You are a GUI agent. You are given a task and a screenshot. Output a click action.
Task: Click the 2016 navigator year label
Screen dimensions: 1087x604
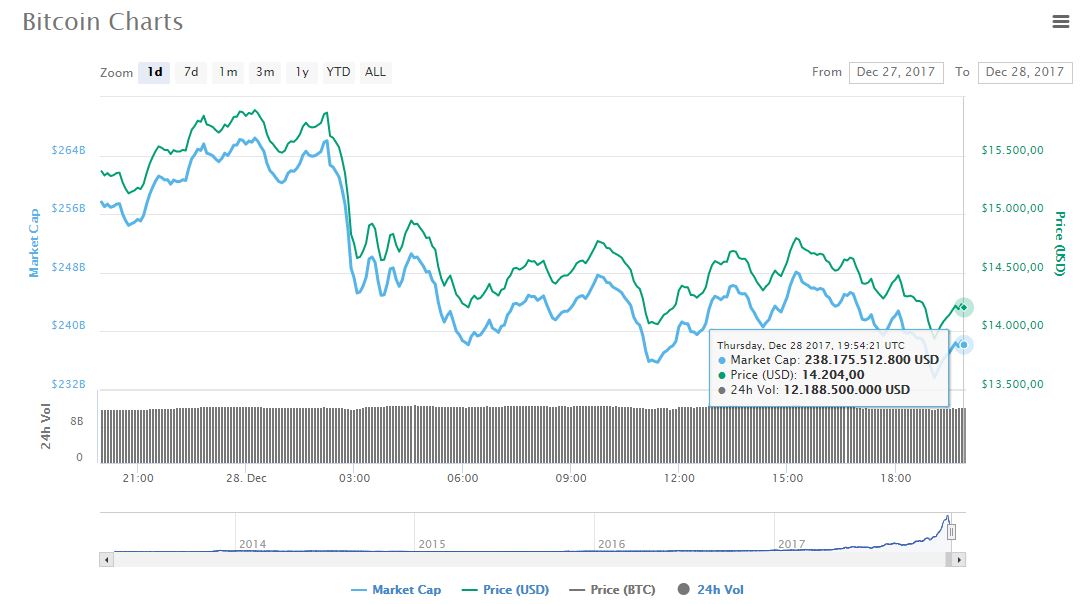coord(611,544)
